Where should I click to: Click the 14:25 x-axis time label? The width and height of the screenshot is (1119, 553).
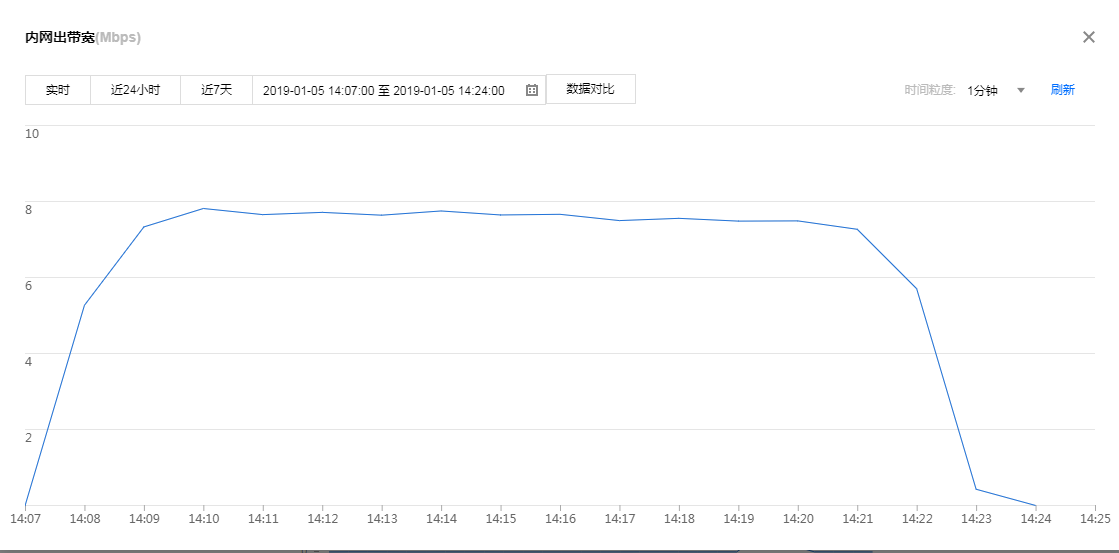pyautogui.click(x=1095, y=520)
